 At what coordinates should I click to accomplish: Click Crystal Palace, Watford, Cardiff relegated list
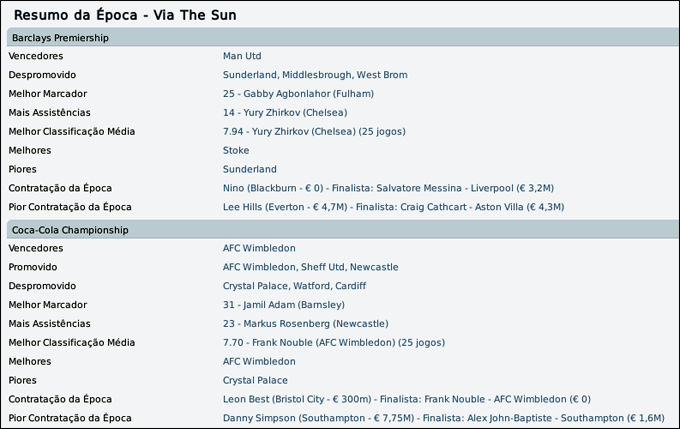(295, 286)
